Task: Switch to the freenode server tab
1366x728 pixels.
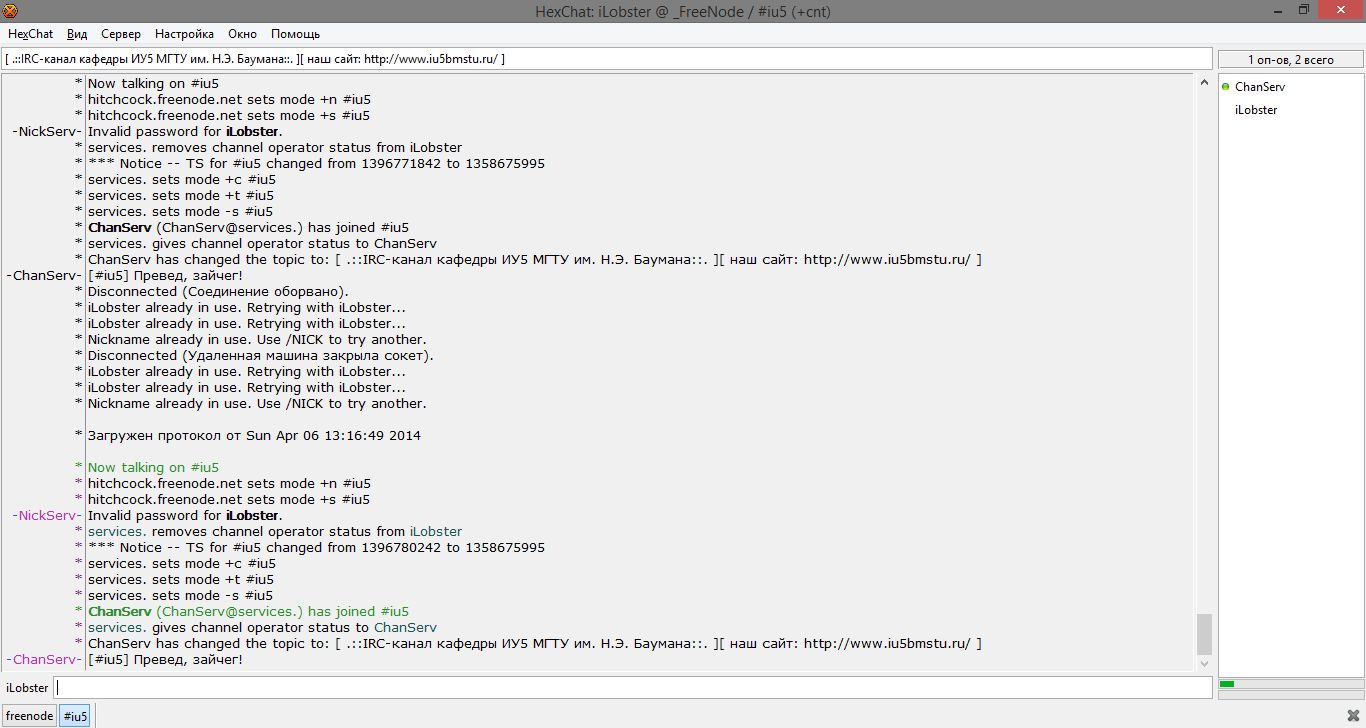Action: (x=30, y=716)
